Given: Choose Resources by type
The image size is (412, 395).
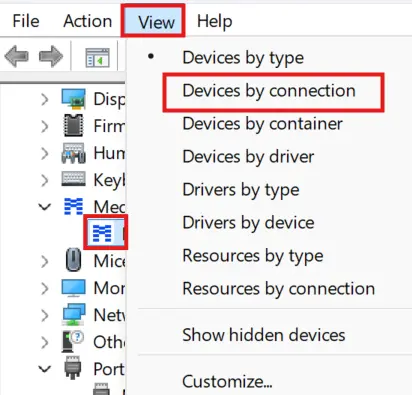Looking at the screenshot, I should pyautogui.click(x=253, y=256).
